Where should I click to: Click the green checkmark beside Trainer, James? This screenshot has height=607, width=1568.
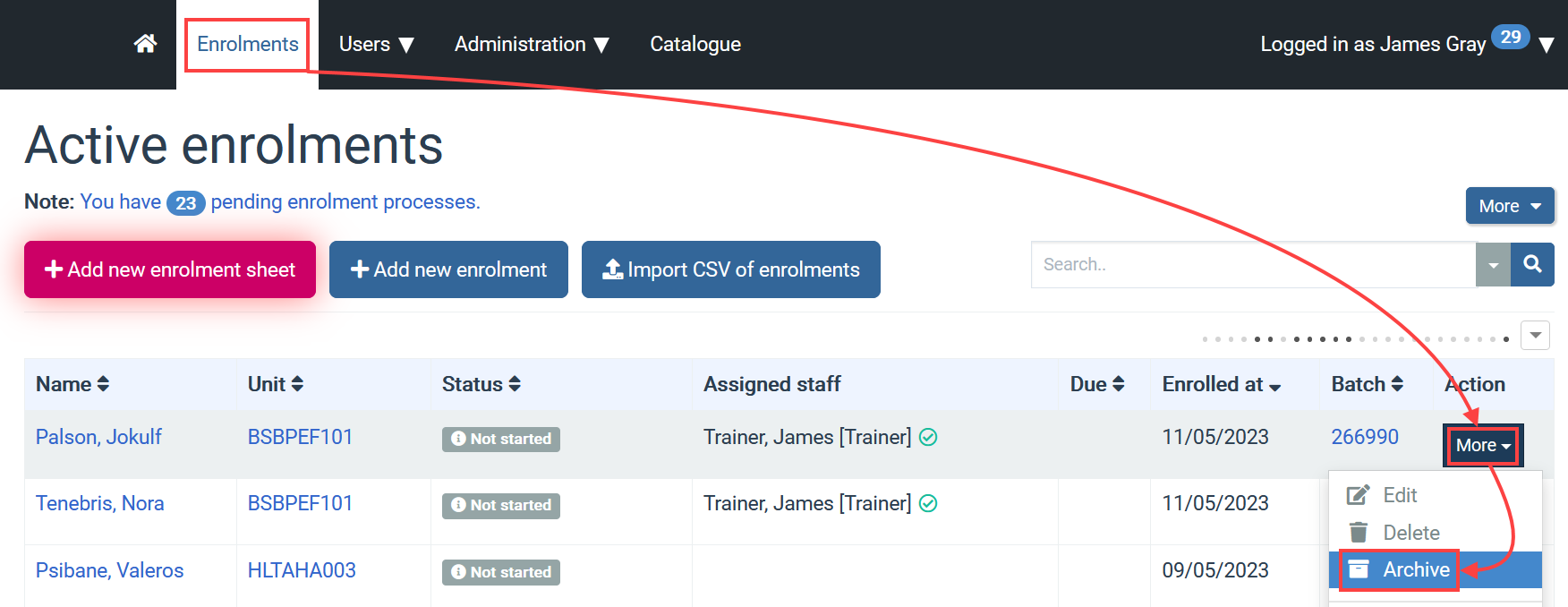pyautogui.click(x=929, y=437)
